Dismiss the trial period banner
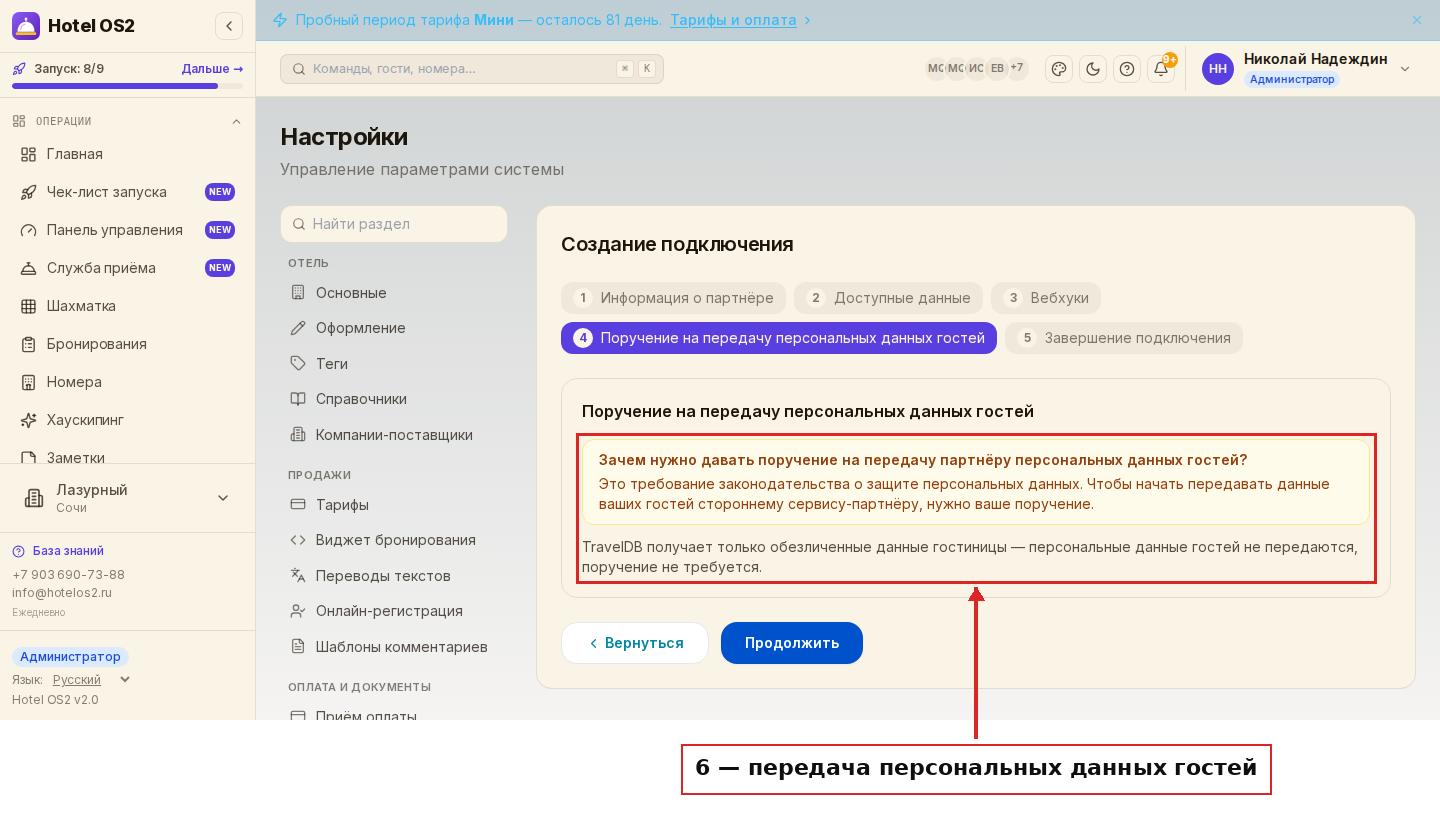The image size is (1440, 818). point(1417,20)
